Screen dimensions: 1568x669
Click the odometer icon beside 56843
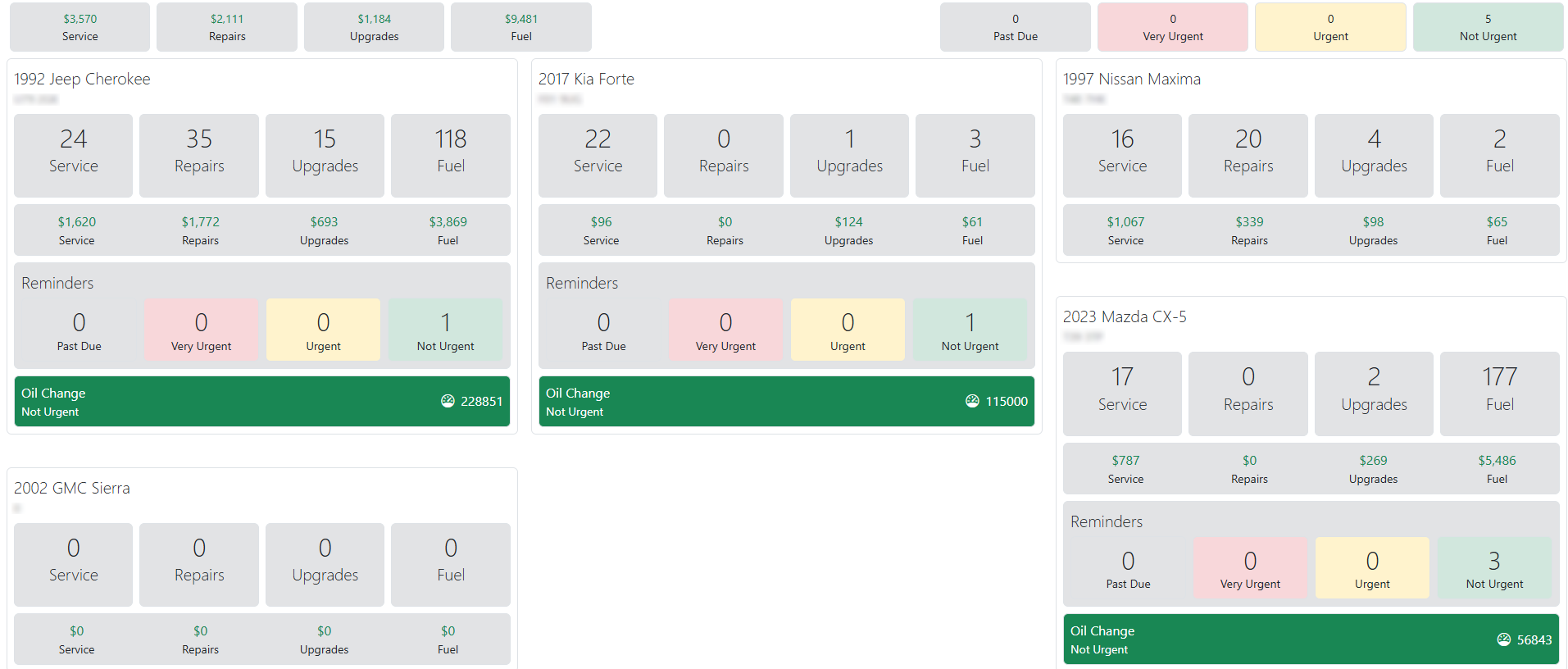(x=1503, y=639)
